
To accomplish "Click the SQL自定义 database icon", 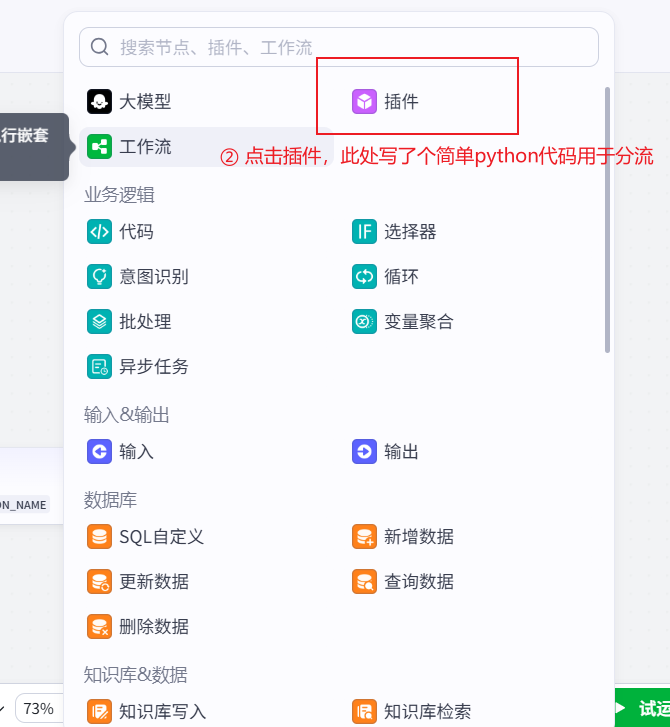I will click(x=99, y=536).
